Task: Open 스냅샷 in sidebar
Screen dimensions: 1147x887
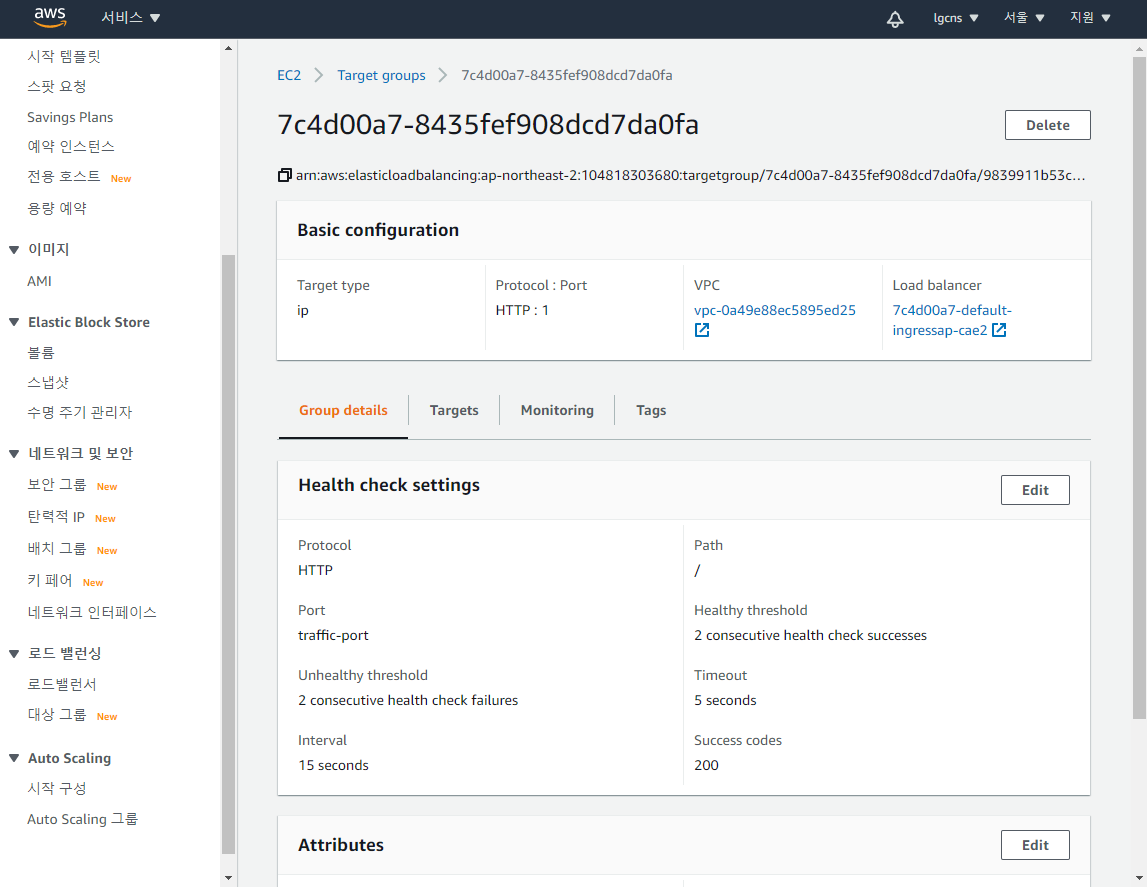Action: (48, 382)
